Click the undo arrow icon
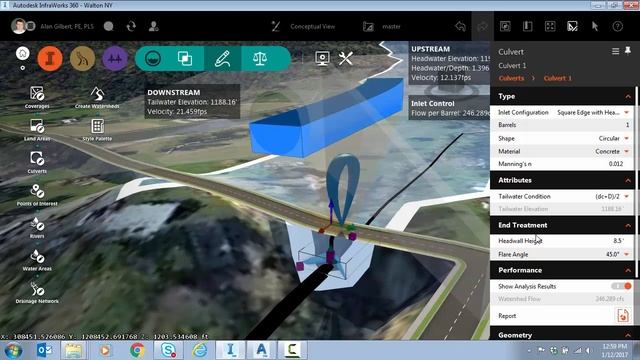The height and width of the screenshot is (360, 640). [x=460, y=26]
